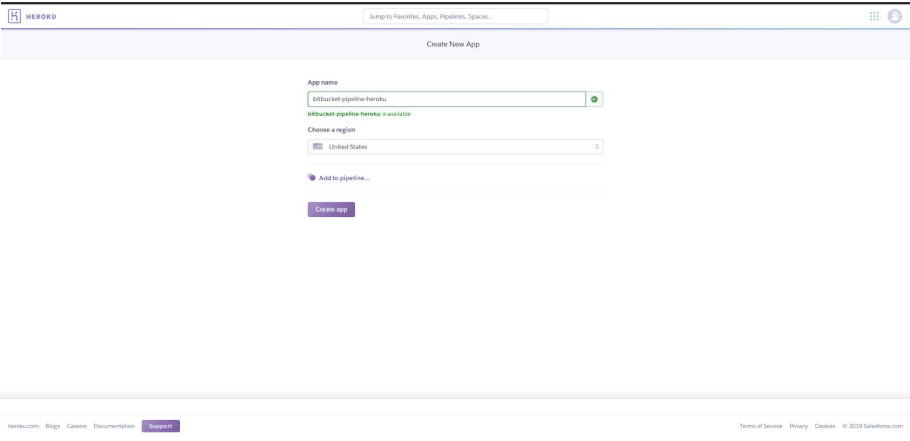Focus the Jump to Favorites search box
The width and height of the screenshot is (910, 441).
455,16
